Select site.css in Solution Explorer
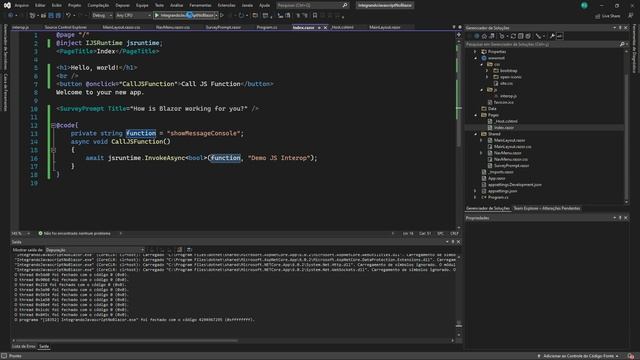 point(506,83)
